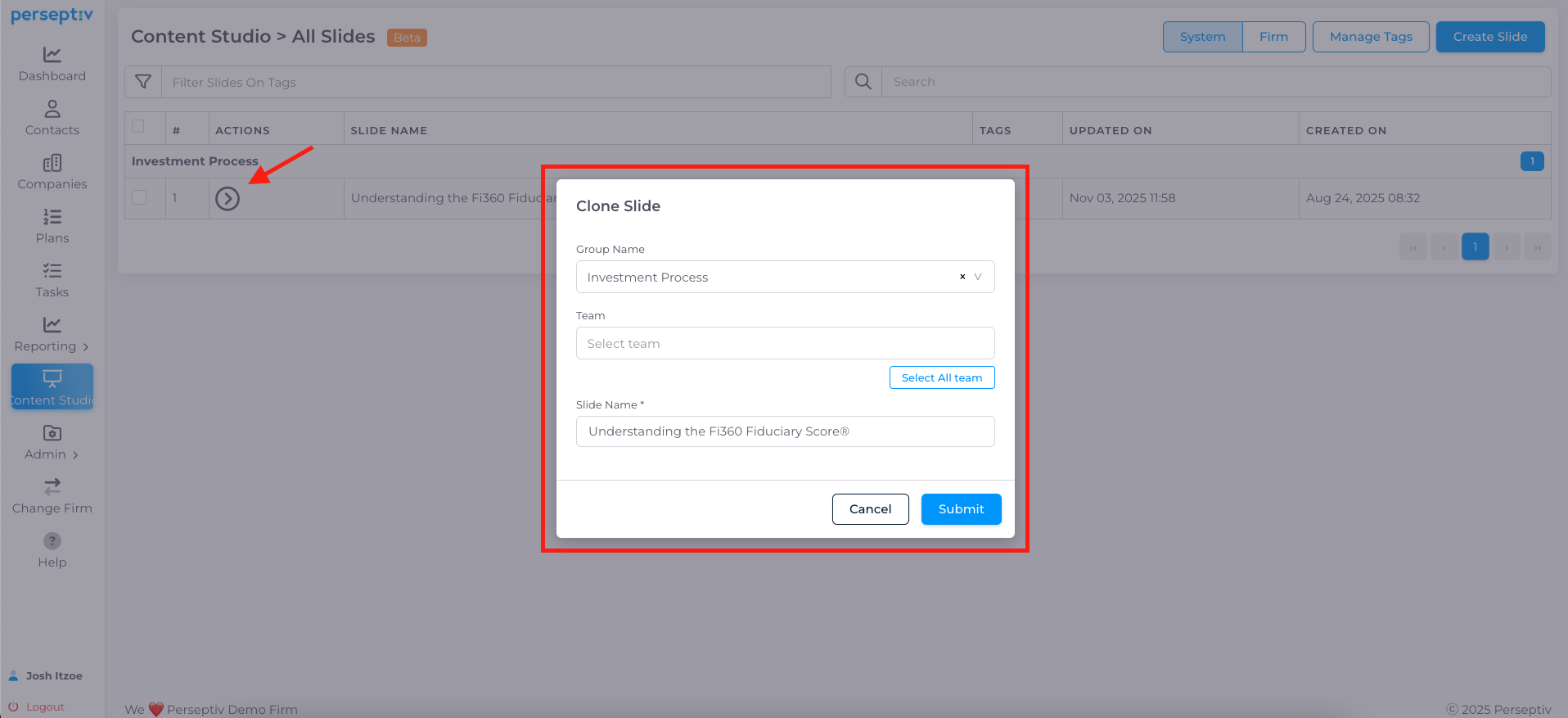This screenshot has width=1568, height=718.
Task: Clear the Investment Process group selection
Action: [x=962, y=277]
